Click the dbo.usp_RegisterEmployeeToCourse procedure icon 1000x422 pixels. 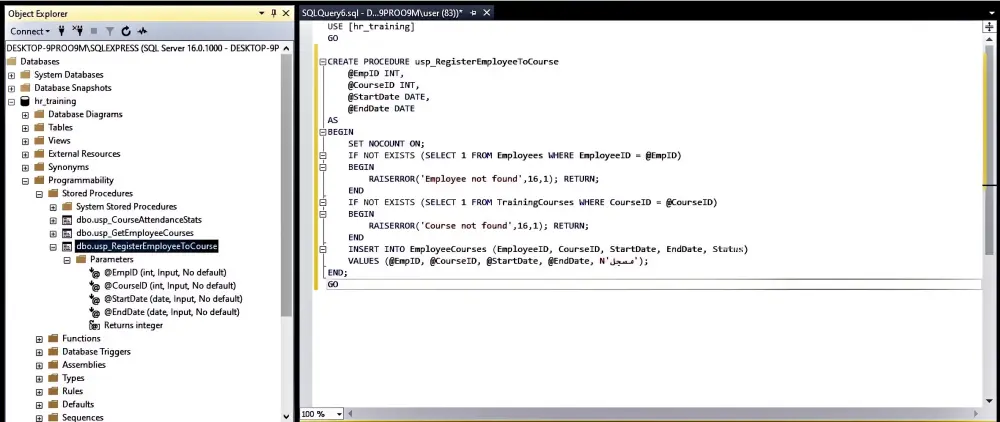click(x=68, y=247)
